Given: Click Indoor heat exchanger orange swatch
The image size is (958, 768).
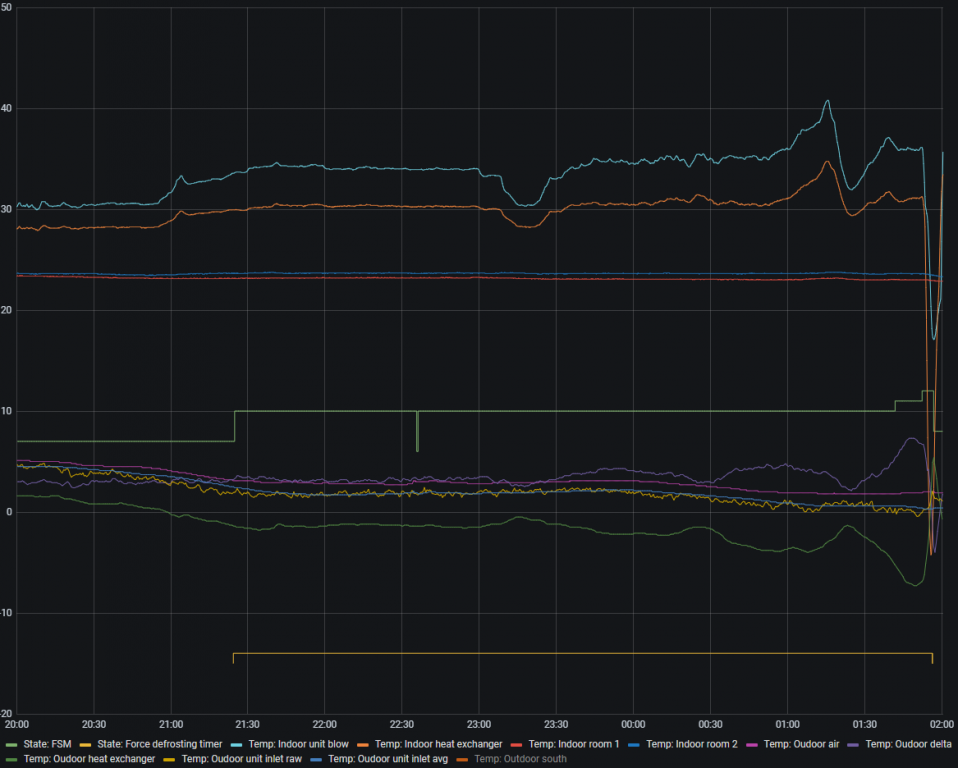Looking at the screenshot, I should [363, 744].
